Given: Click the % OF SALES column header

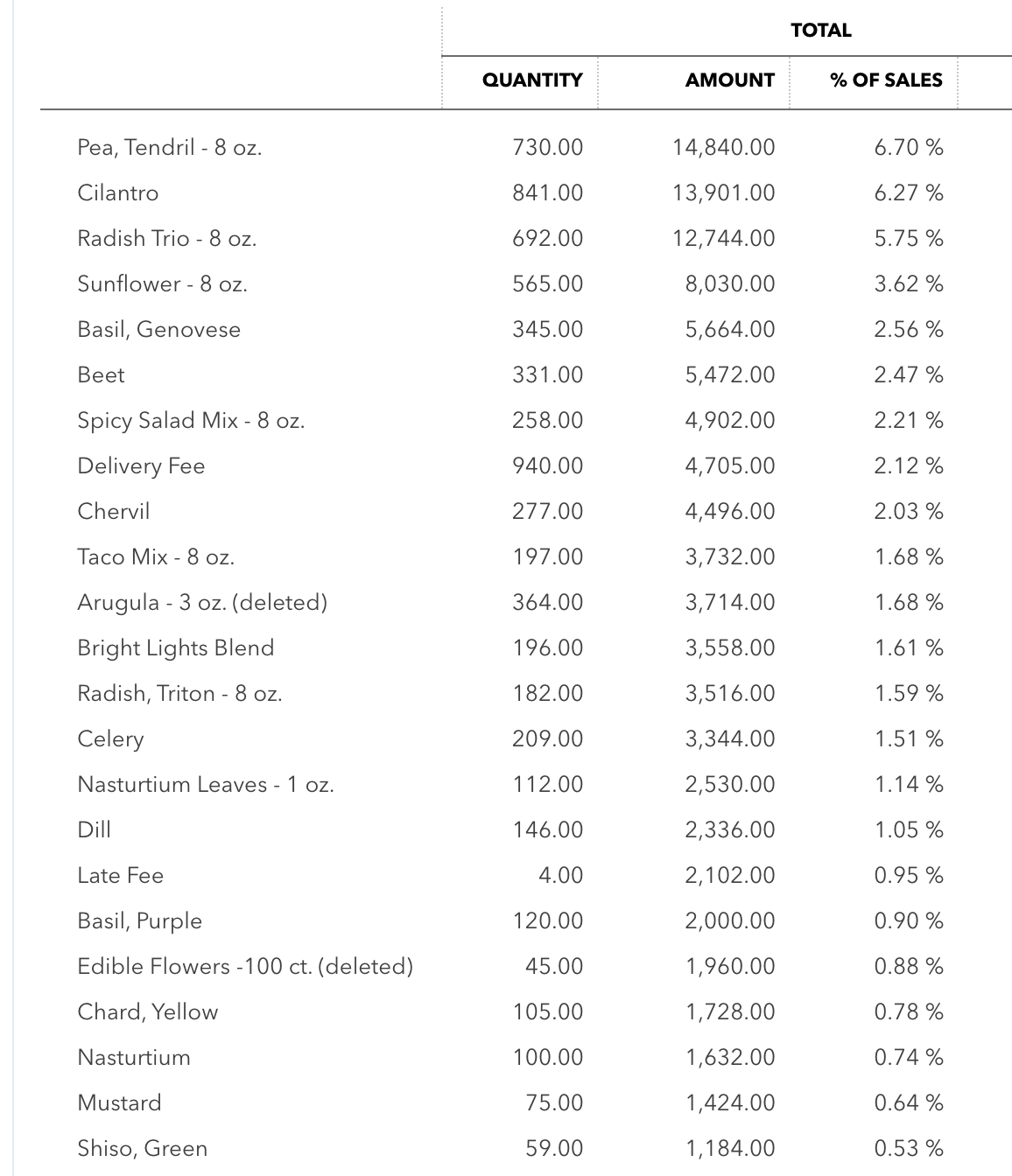Looking at the screenshot, I should point(886,80).
